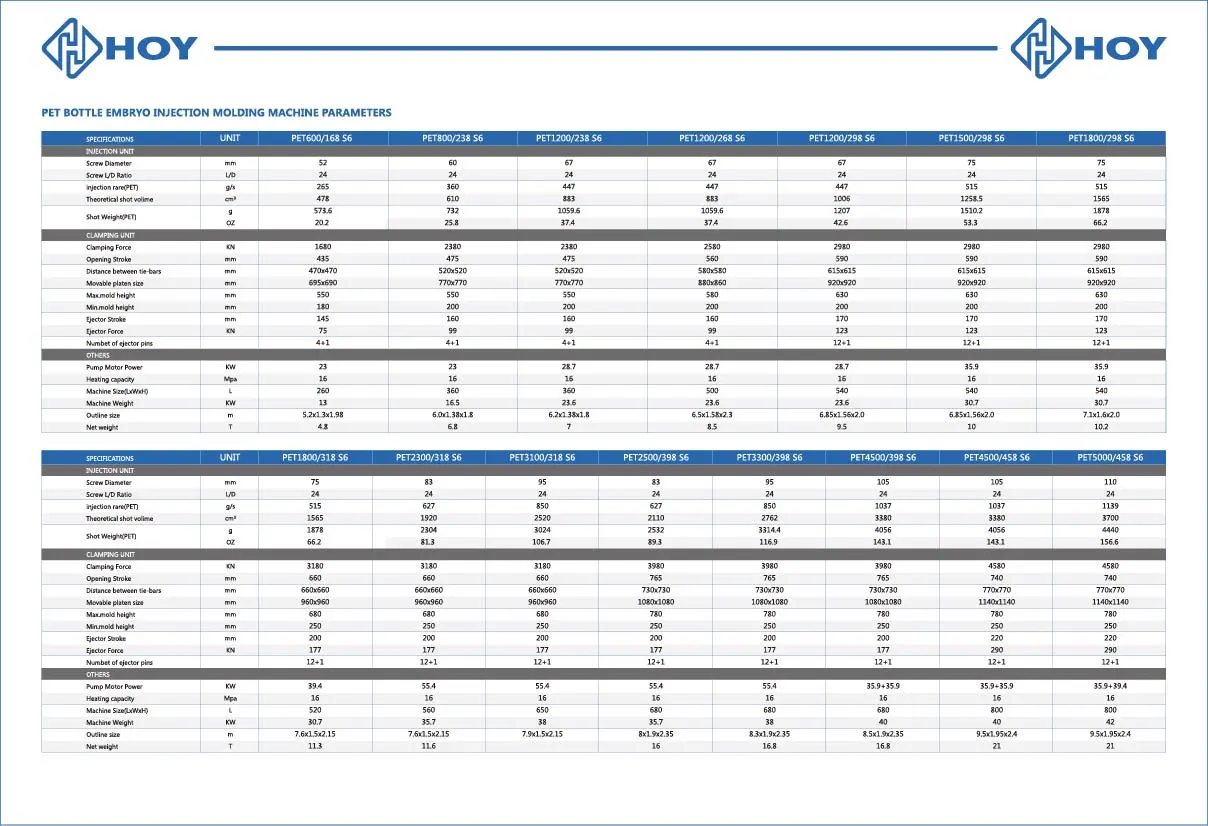Viewport: 1208px width, 826px height.
Task: Click the clamping force value 1680
Action: point(323,247)
